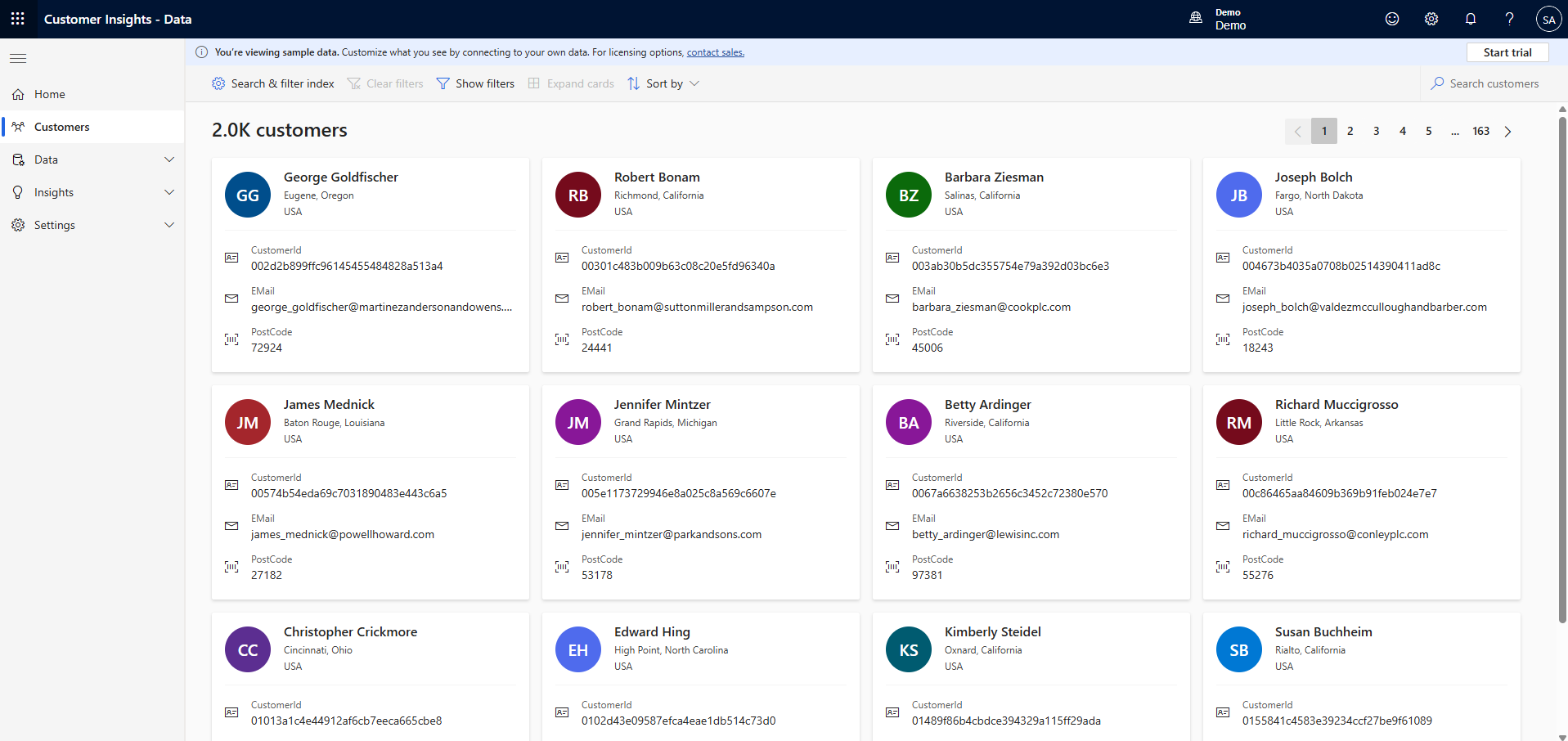Go to page 3
Viewport: 1568px width, 741px height.
coord(1377,131)
